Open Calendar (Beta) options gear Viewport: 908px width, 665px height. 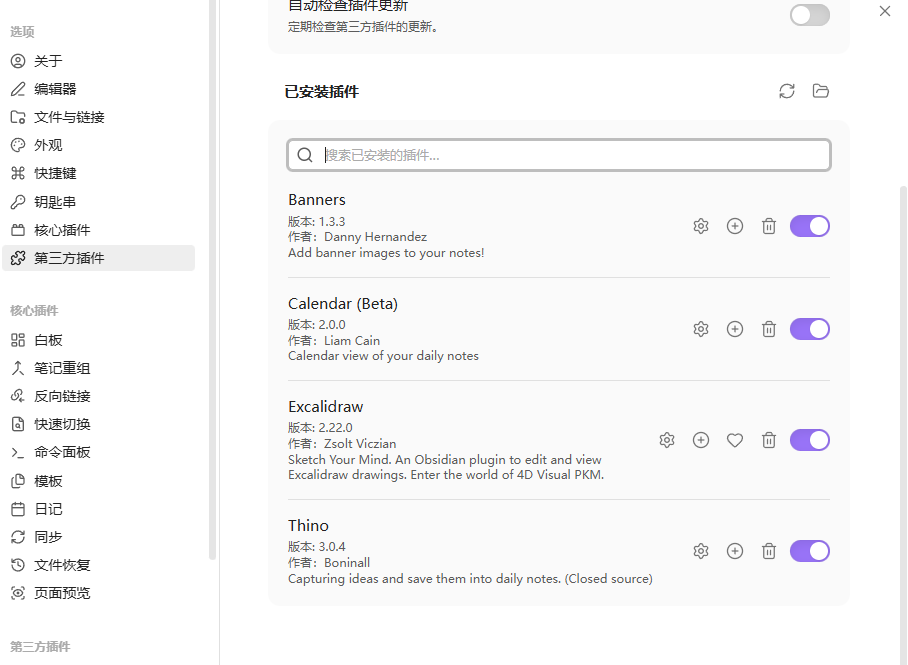point(701,329)
